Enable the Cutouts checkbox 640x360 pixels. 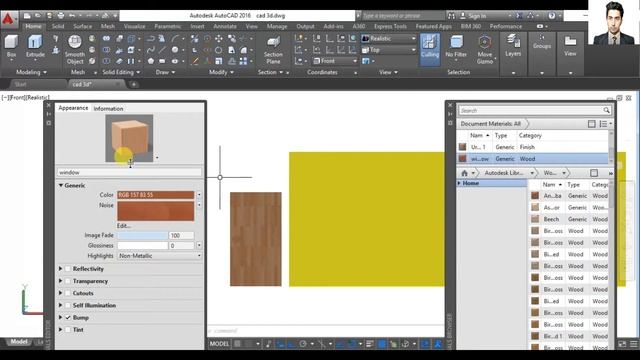point(68,293)
